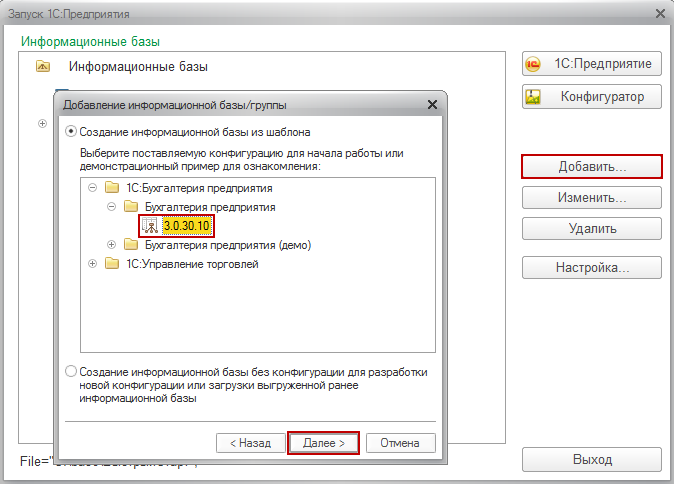The image size is (674, 484).
Task: Close the Запуск 1С:Предприятия window
Action: click(660, 14)
